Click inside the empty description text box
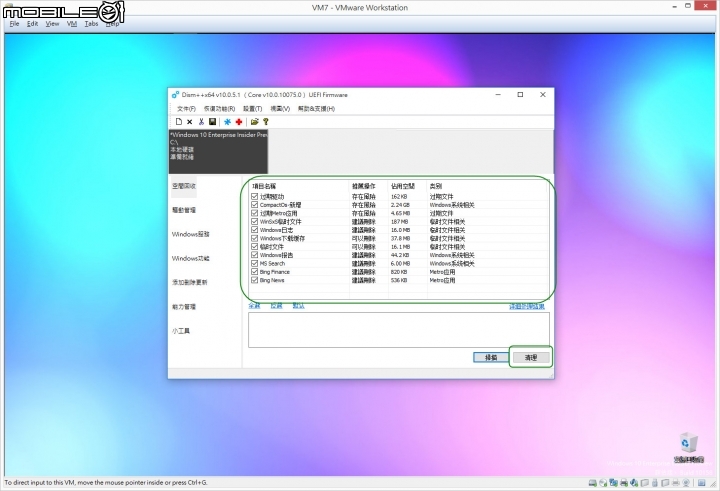 399,330
